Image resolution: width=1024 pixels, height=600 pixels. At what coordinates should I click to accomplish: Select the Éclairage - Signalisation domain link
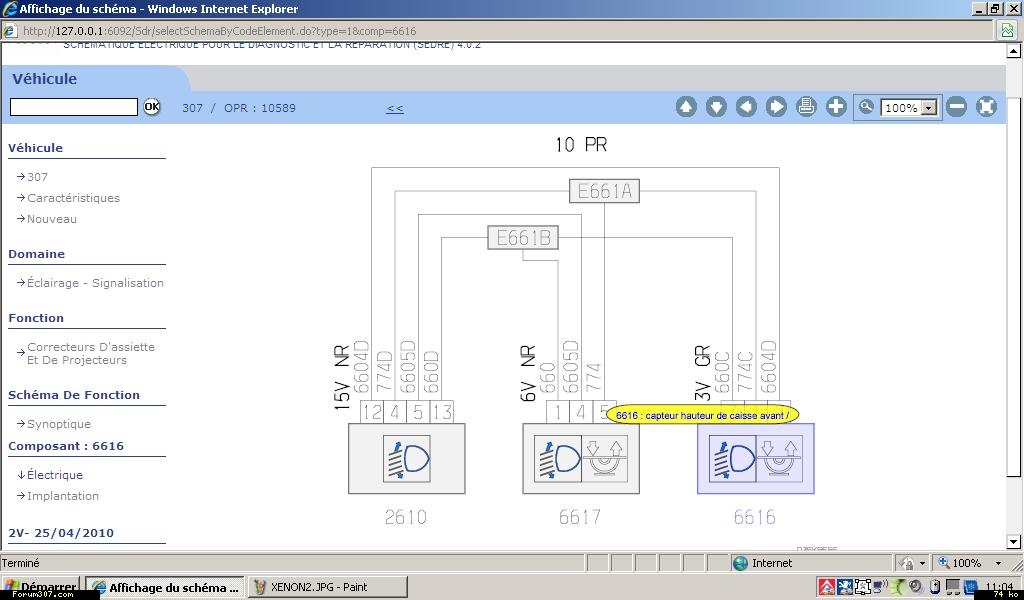pyautogui.click(x=95, y=283)
